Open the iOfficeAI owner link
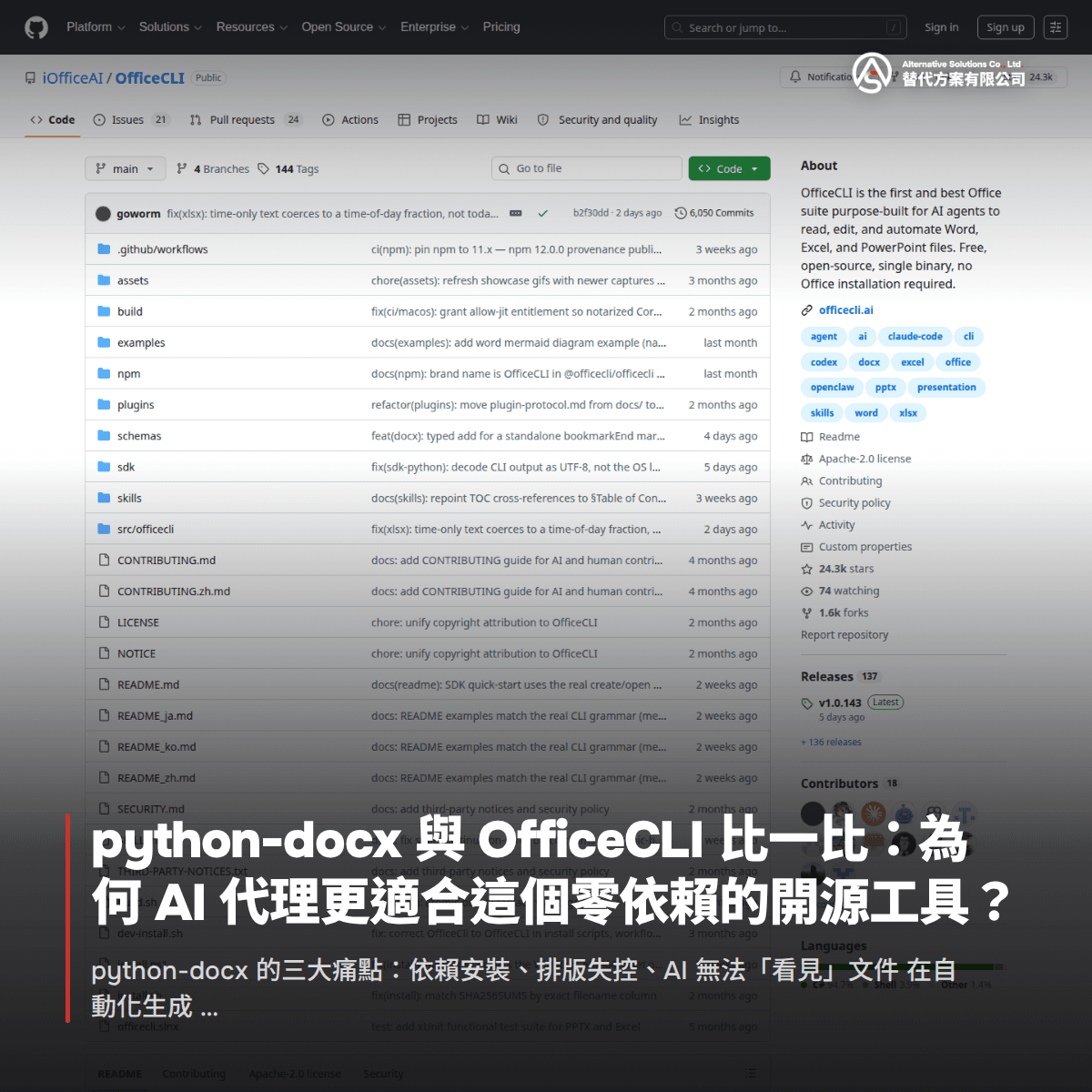 73,78
